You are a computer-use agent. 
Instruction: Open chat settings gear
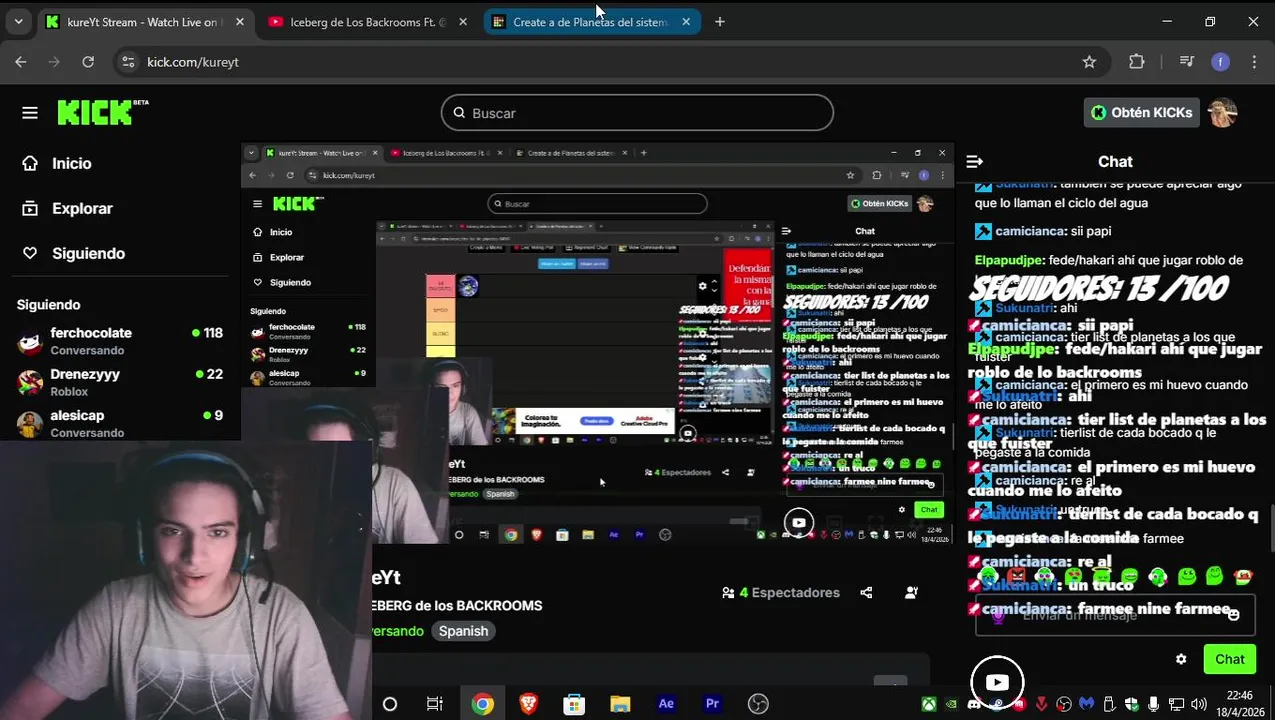(x=1181, y=659)
